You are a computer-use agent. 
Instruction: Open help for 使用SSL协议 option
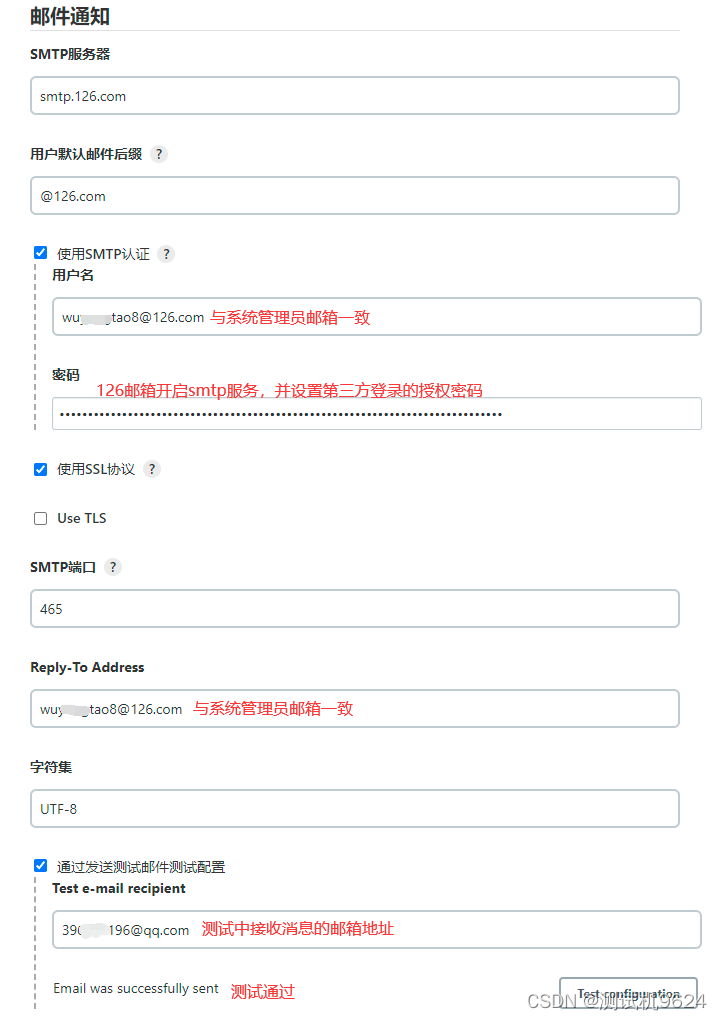[x=151, y=469]
